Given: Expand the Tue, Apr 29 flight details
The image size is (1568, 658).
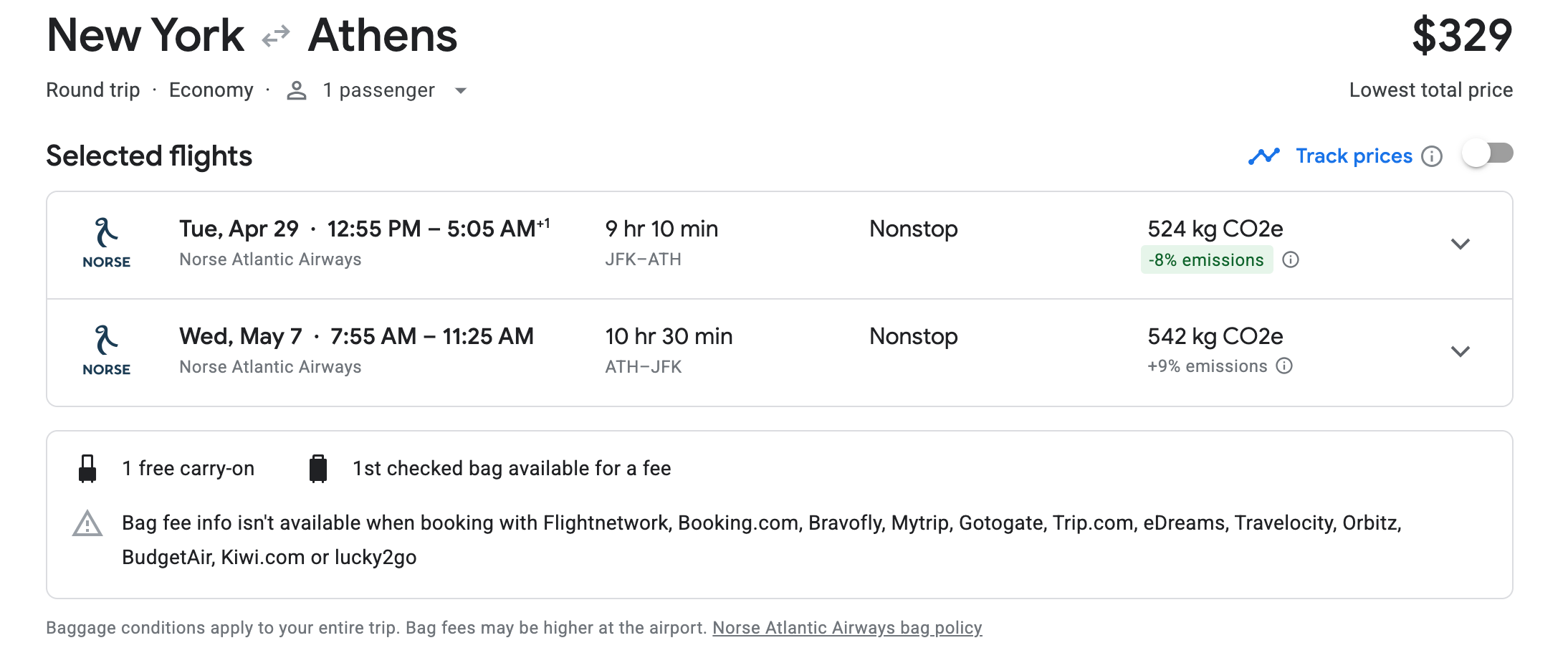Looking at the screenshot, I should (1460, 244).
